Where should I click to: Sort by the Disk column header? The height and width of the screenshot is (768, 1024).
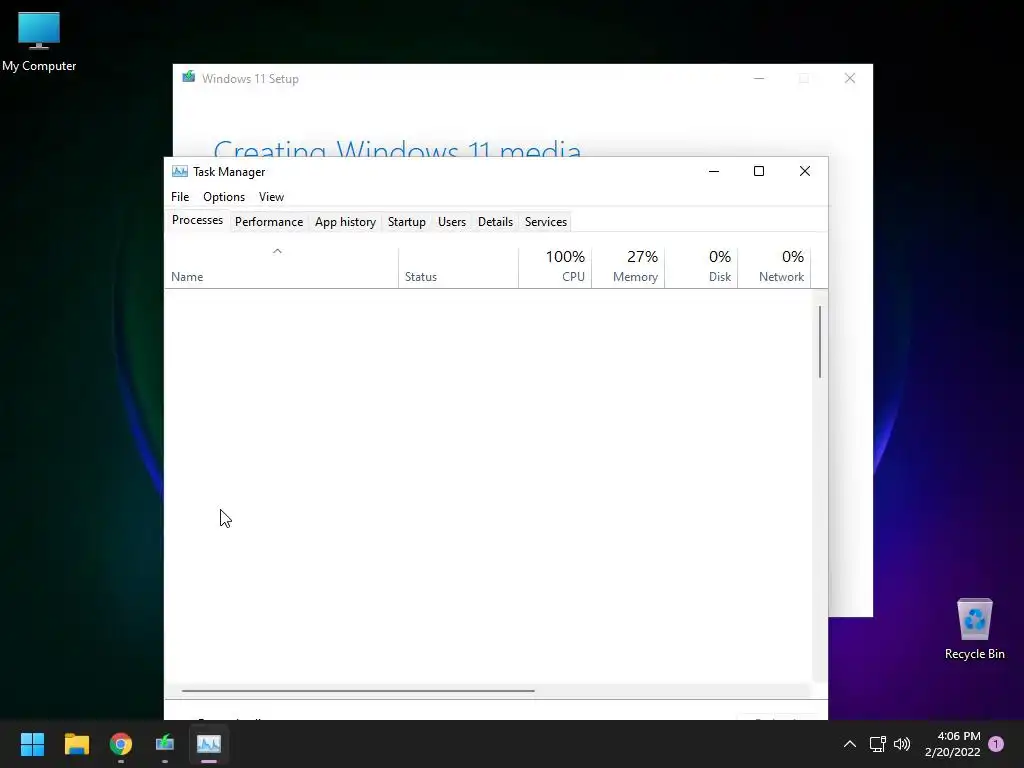[701, 267]
